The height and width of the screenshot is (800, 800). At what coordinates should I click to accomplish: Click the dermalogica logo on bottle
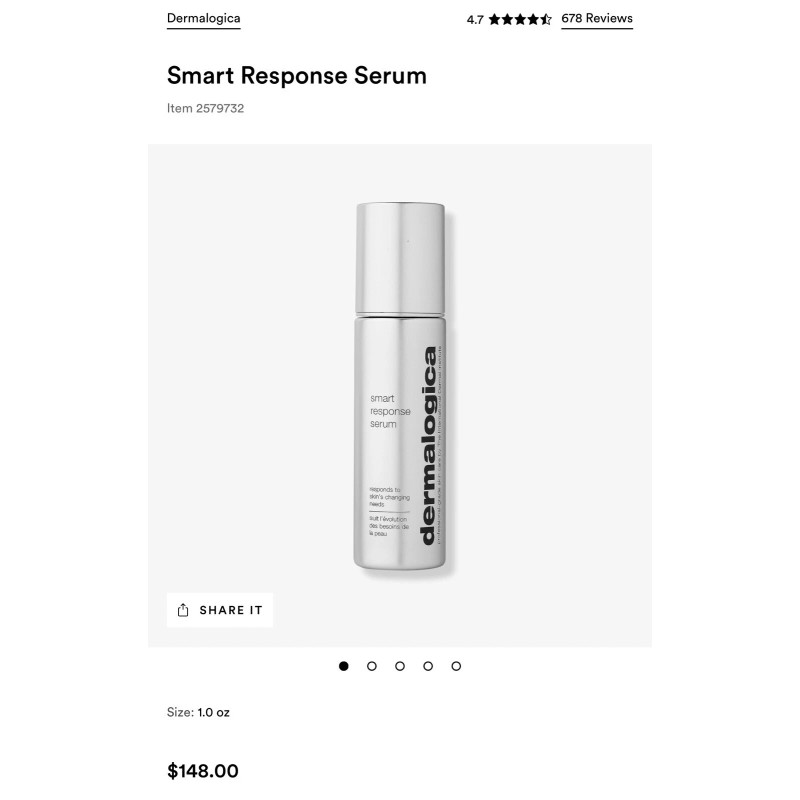[x=429, y=446]
